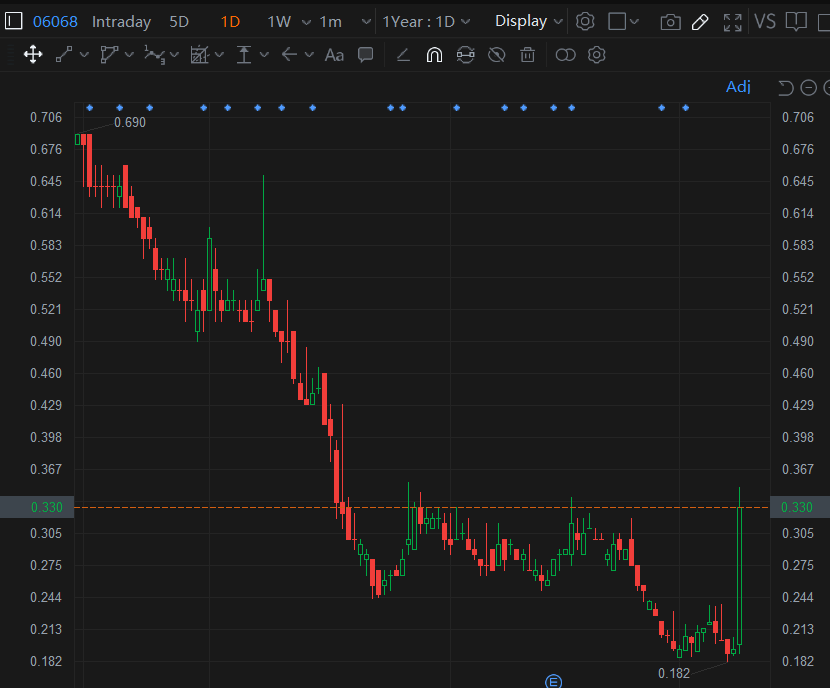
Task: Select the move crosshair cursor tool
Action: (33, 55)
